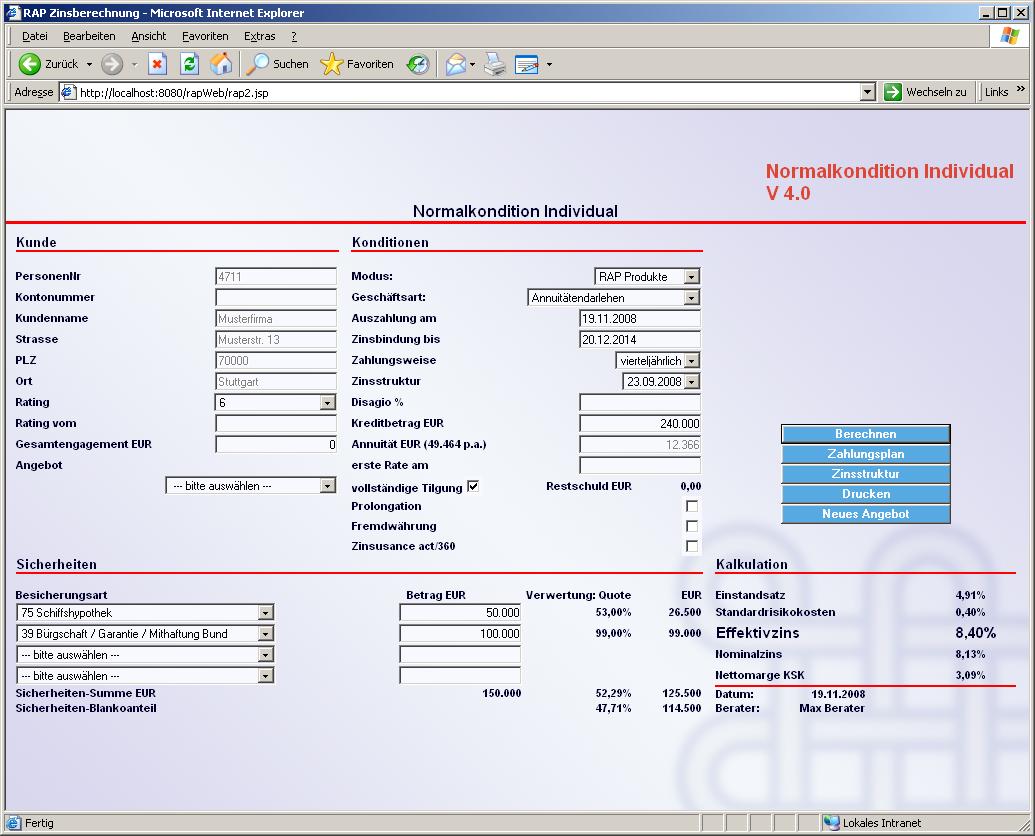The image size is (1035, 836).
Task: Check the Fremdwährung checkbox
Action: [692, 526]
